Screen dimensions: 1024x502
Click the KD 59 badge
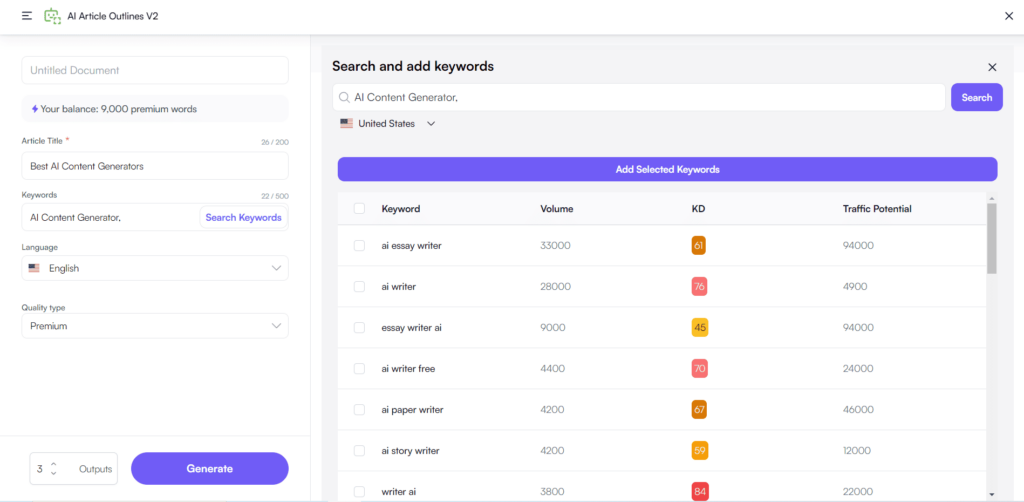[699, 450]
